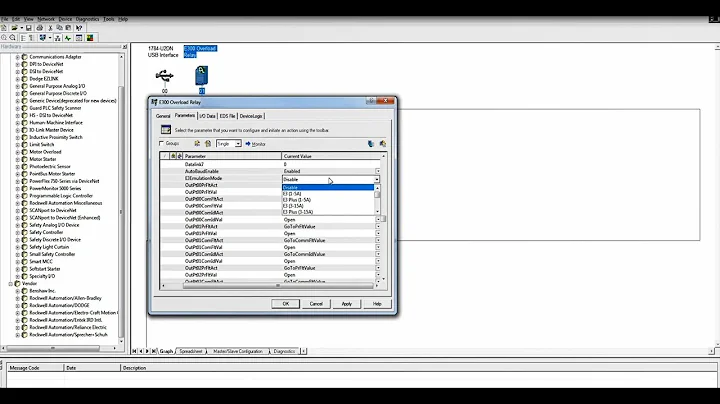720x404 pixels.
Task: Open the Device menu
Action: tap(65, 19)
